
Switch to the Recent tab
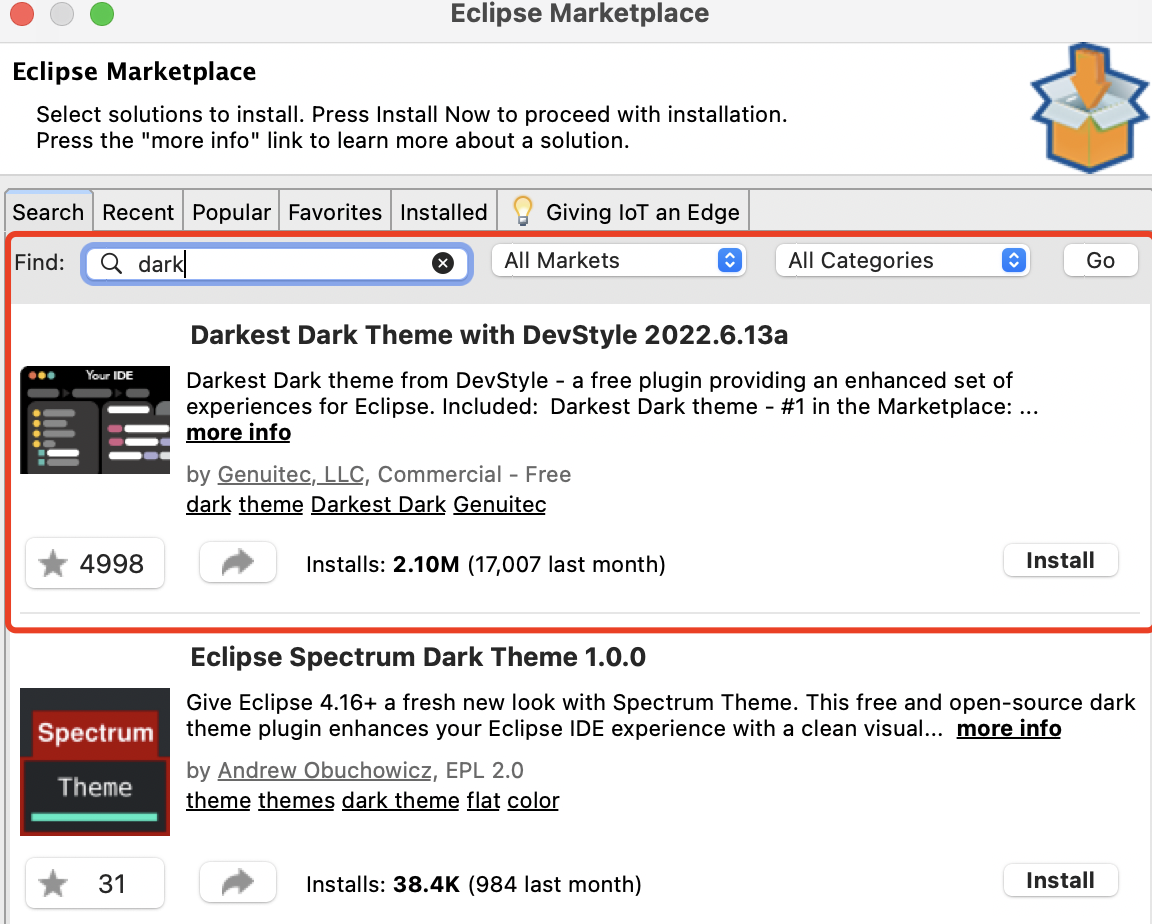(137, 211)
